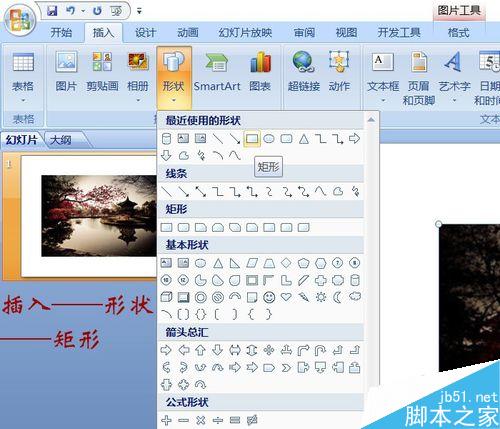Undo the last action
The height and width of the screenshot is (429, 500).
pyautogui.click(x=70, y=11)
